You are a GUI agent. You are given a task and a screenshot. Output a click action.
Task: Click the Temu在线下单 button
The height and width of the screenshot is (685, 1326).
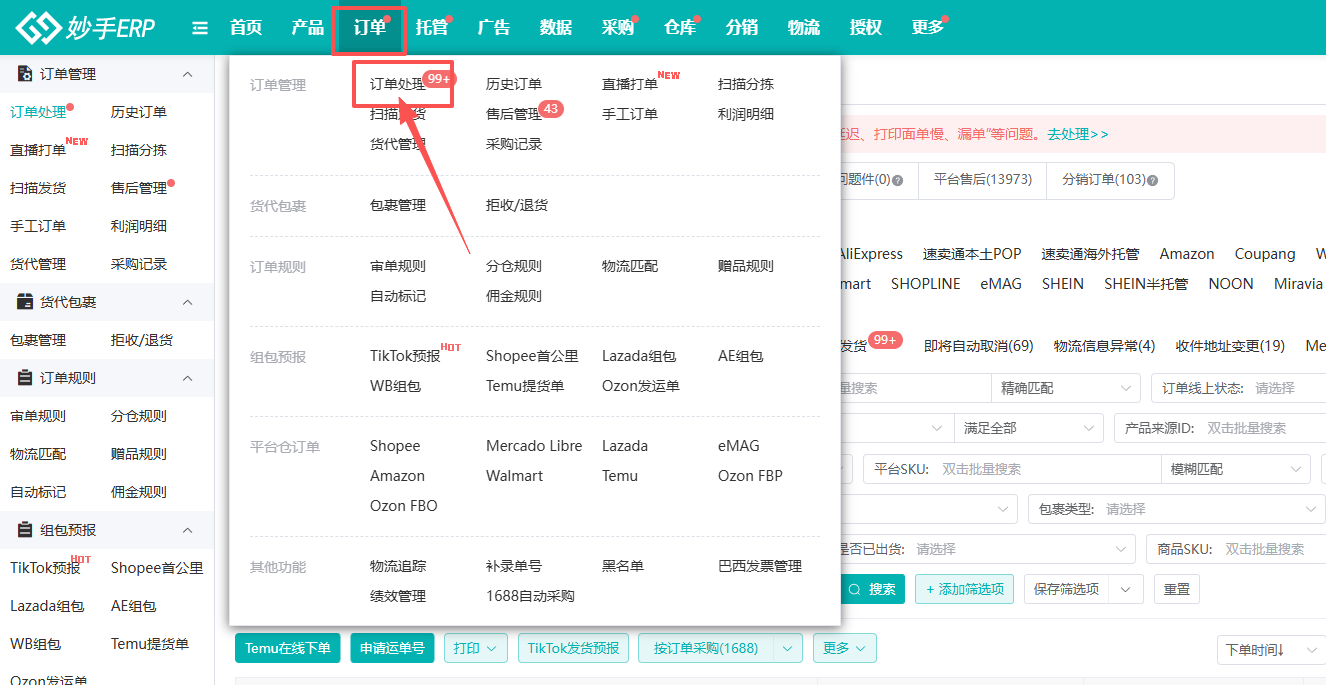click(288, 648)
